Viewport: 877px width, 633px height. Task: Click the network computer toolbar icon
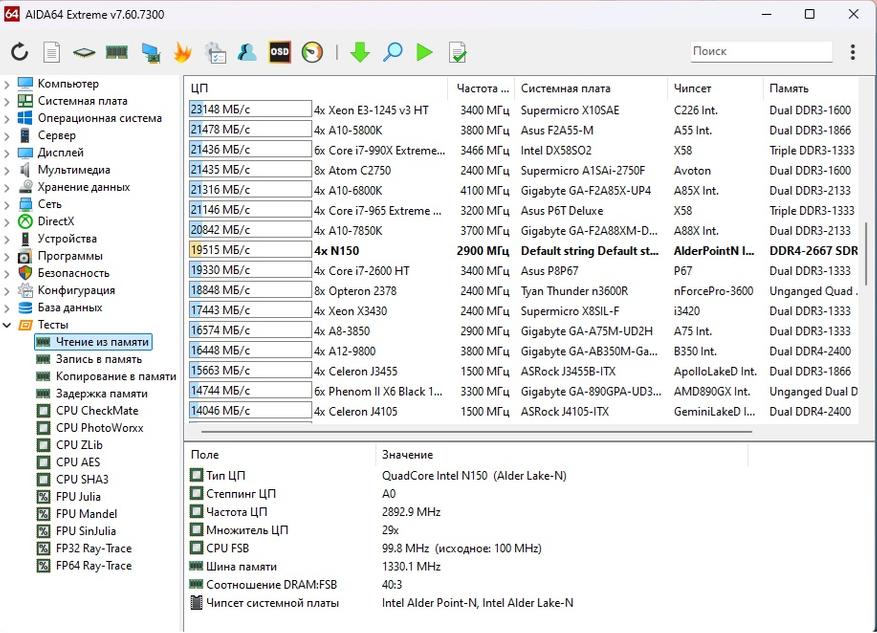(150, 53)
